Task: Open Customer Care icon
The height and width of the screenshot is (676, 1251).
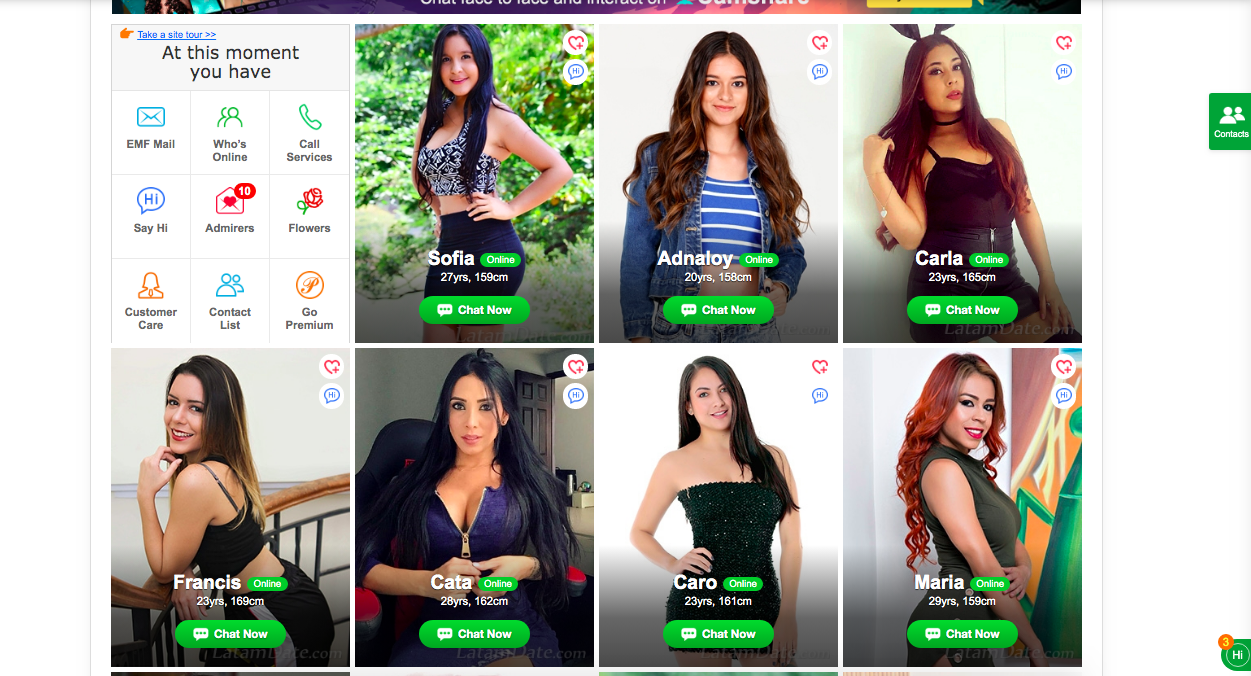Action: tap(151, 285)
